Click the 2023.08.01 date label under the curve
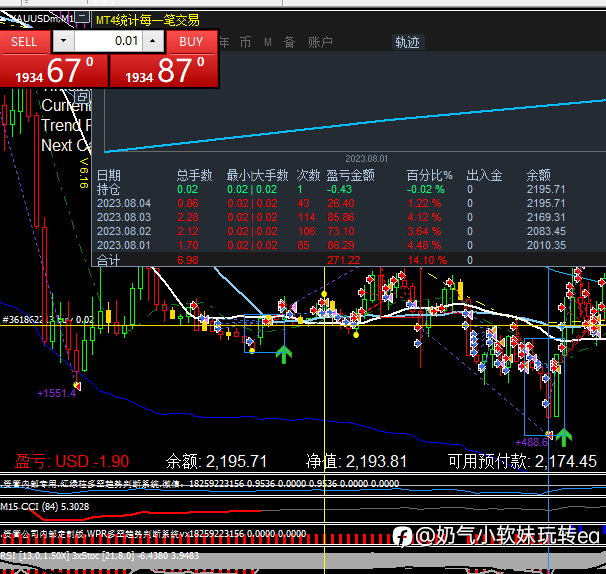Screen dimensions: 606x574 [x=366, y=158]
